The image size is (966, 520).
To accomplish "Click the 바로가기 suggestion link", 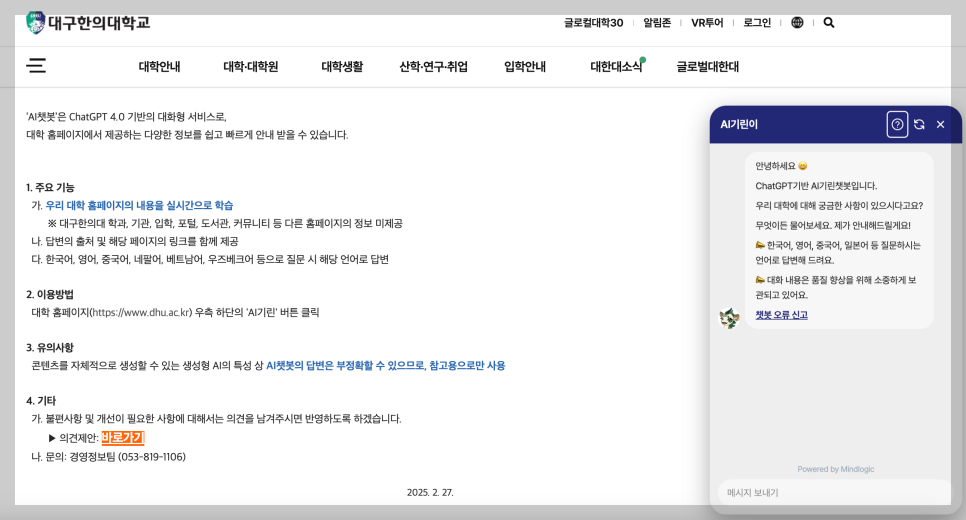I will tap(123, 437).
